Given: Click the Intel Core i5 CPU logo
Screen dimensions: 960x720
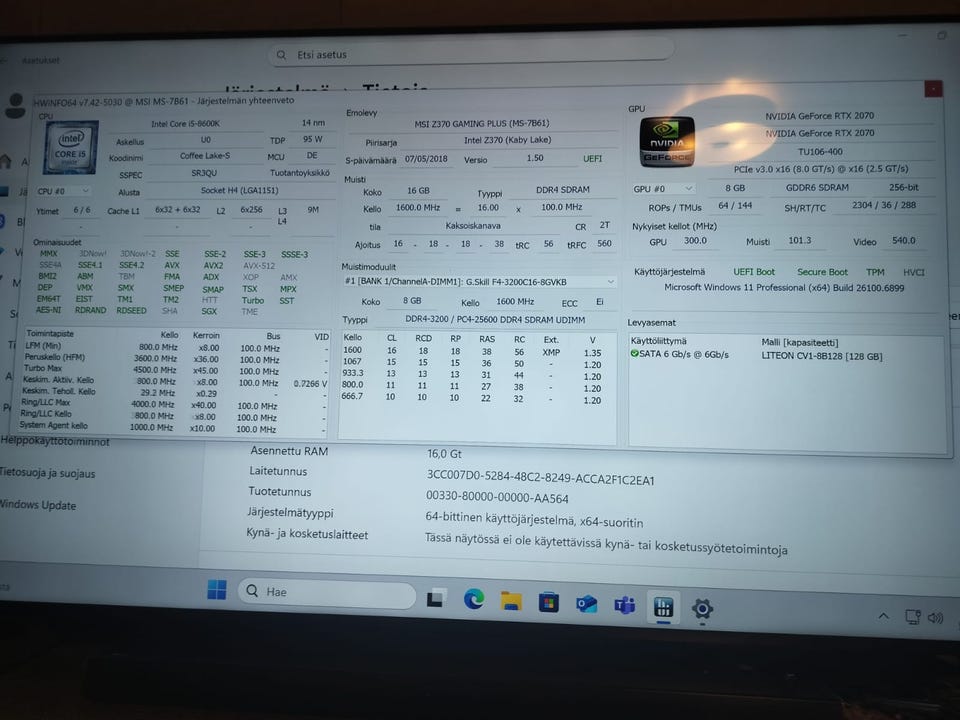Looking at the screenshot, I should pyautogui.click(x=70, y=148).
